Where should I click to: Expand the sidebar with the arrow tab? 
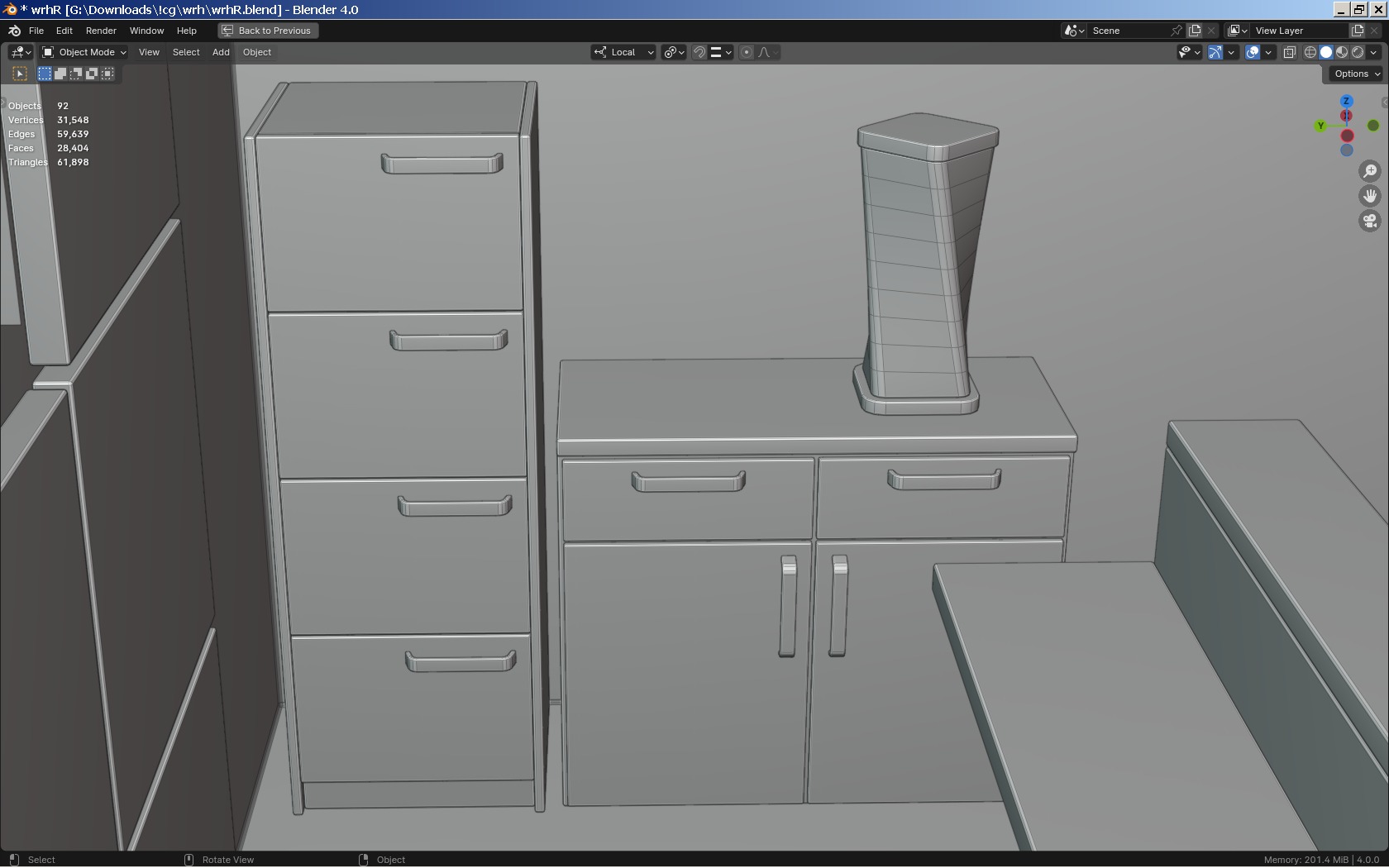point(1385,103)
